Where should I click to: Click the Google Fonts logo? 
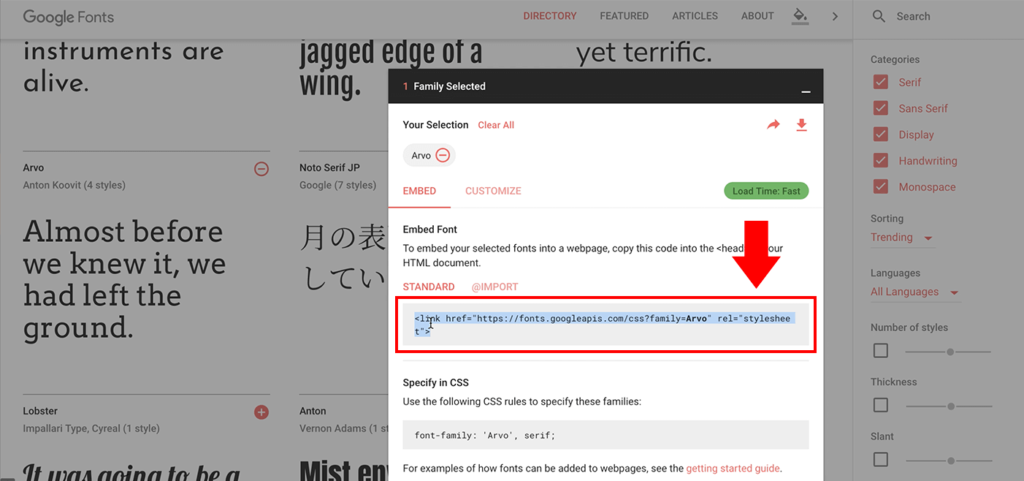(x=69, y=16)
